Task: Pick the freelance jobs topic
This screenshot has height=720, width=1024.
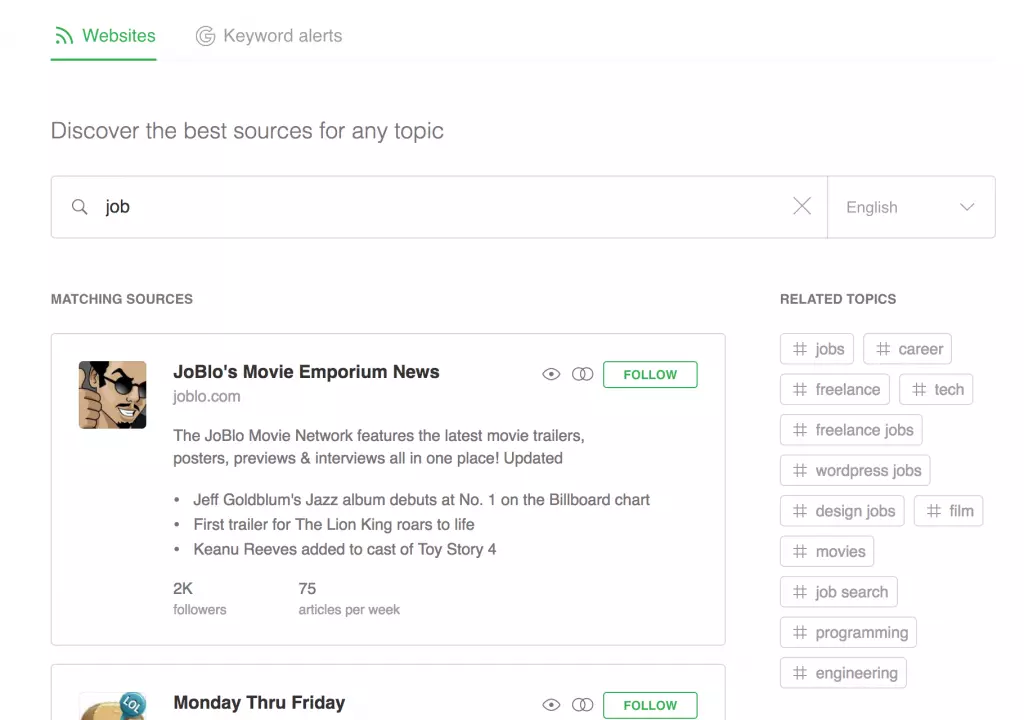Action: tap(852, 430)
